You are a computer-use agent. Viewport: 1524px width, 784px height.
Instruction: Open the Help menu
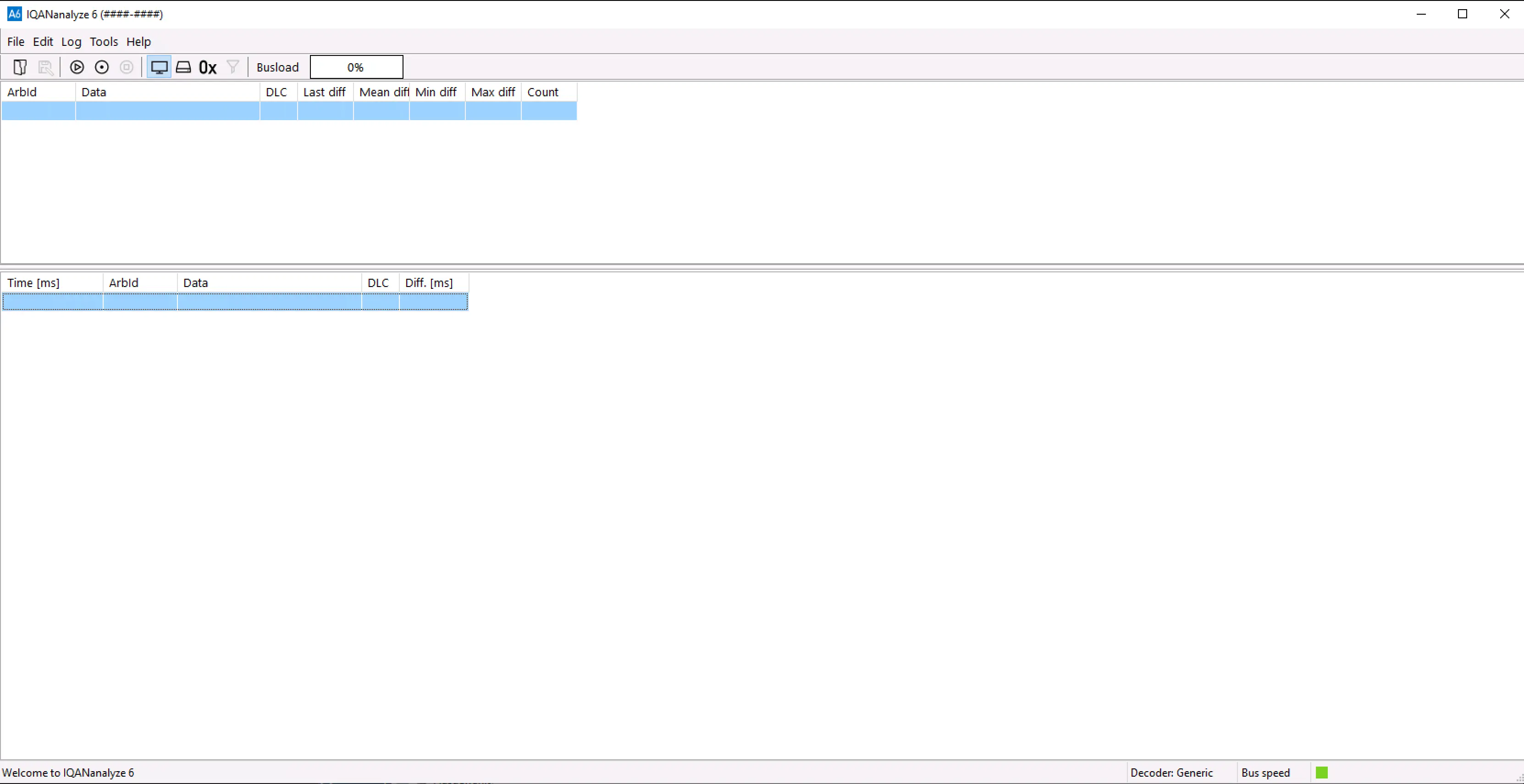(138, 41)
